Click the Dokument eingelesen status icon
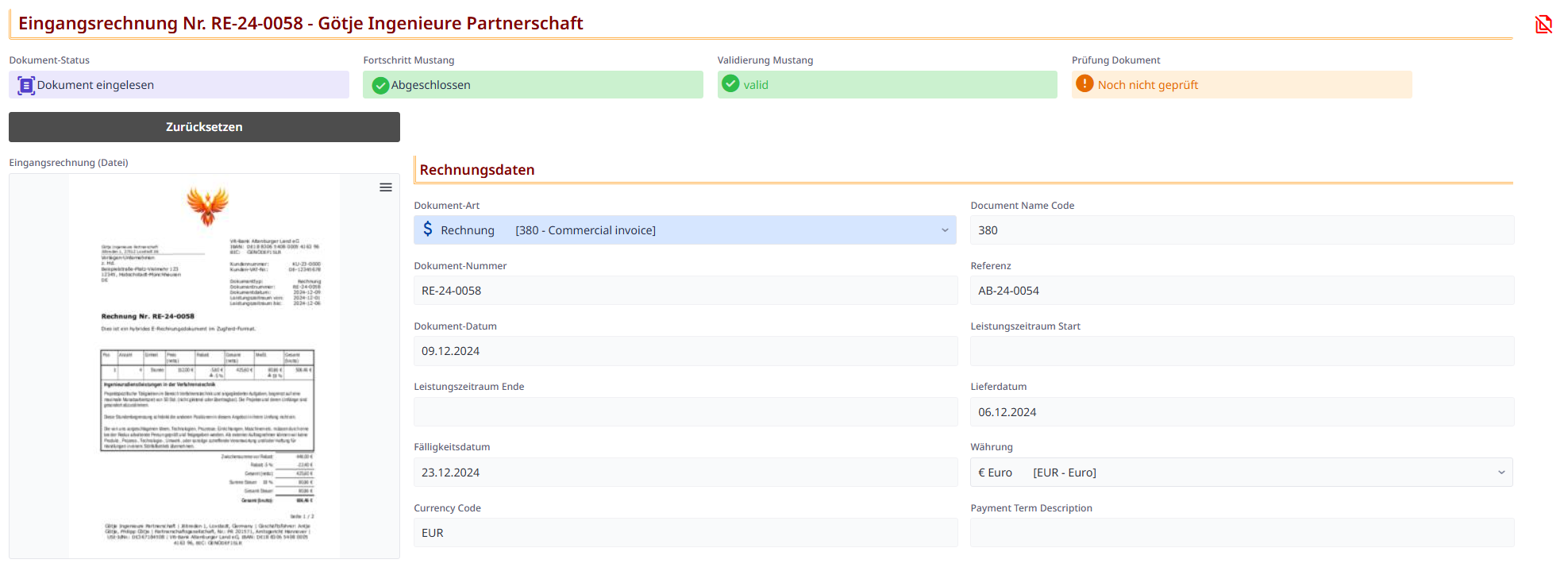1568x571 pixels. 26,85
